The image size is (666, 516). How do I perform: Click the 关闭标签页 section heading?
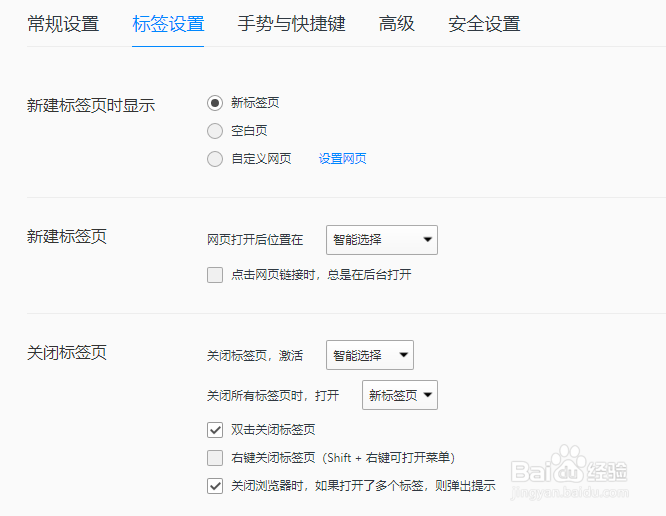[67, 352]
